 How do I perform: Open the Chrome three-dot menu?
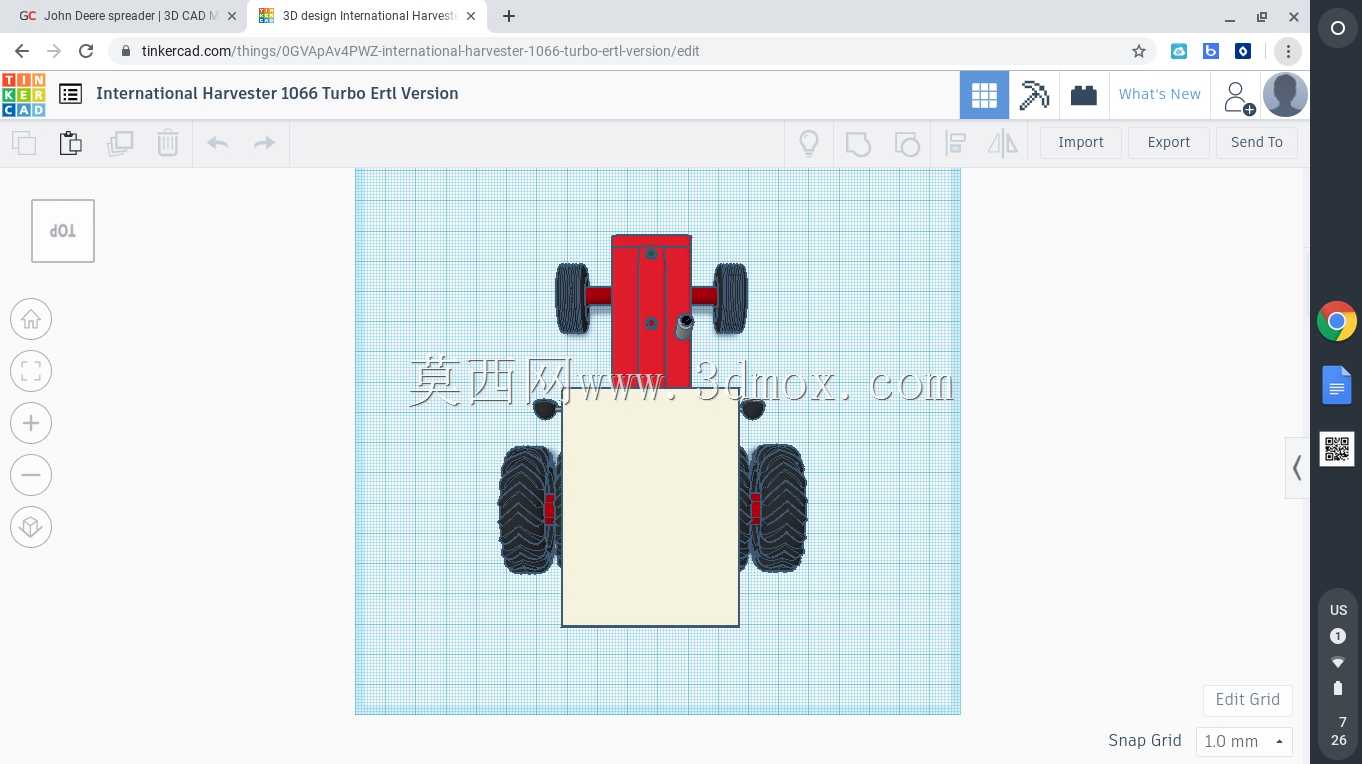pyautogui.click(x=1288, y=51)
